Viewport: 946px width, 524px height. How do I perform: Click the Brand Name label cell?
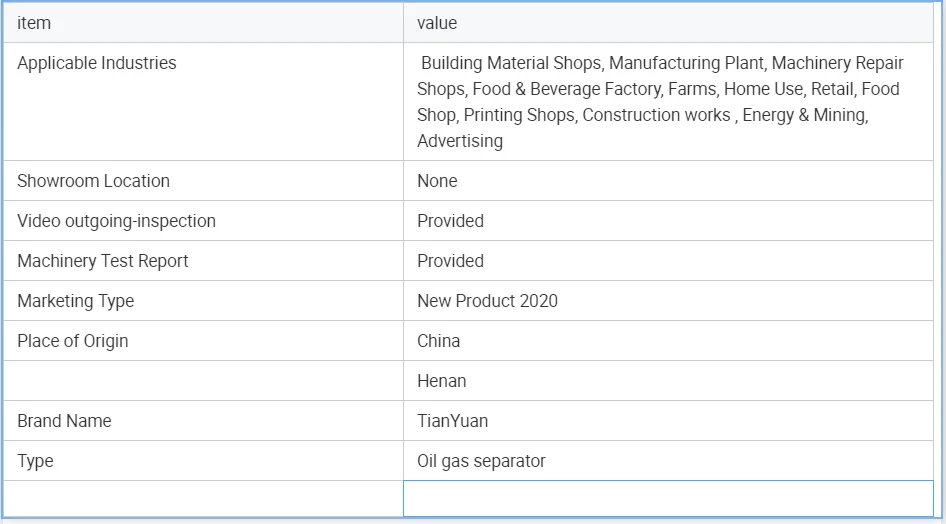[64, 421]
